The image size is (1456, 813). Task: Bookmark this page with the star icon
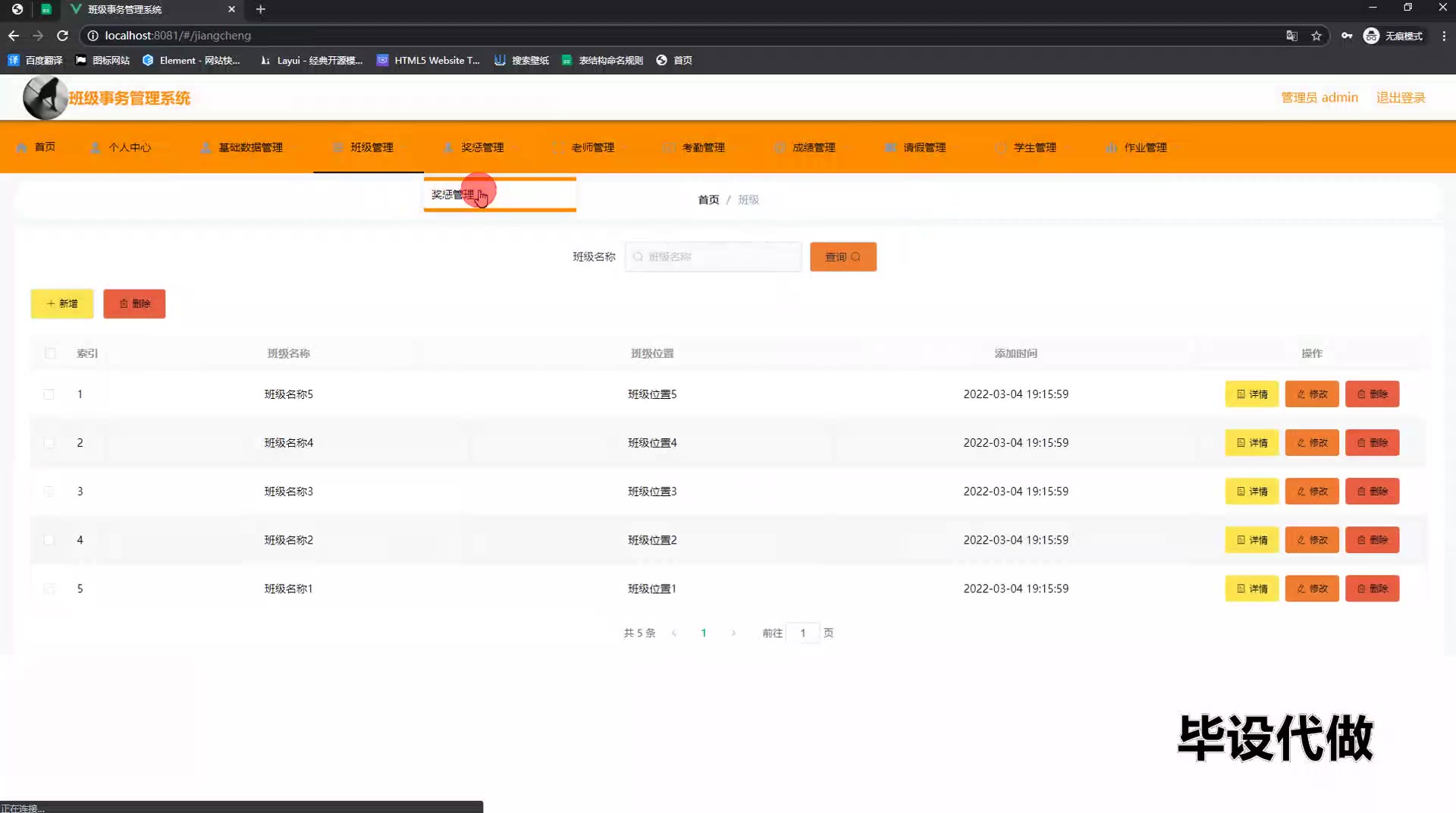[1316, 36]
